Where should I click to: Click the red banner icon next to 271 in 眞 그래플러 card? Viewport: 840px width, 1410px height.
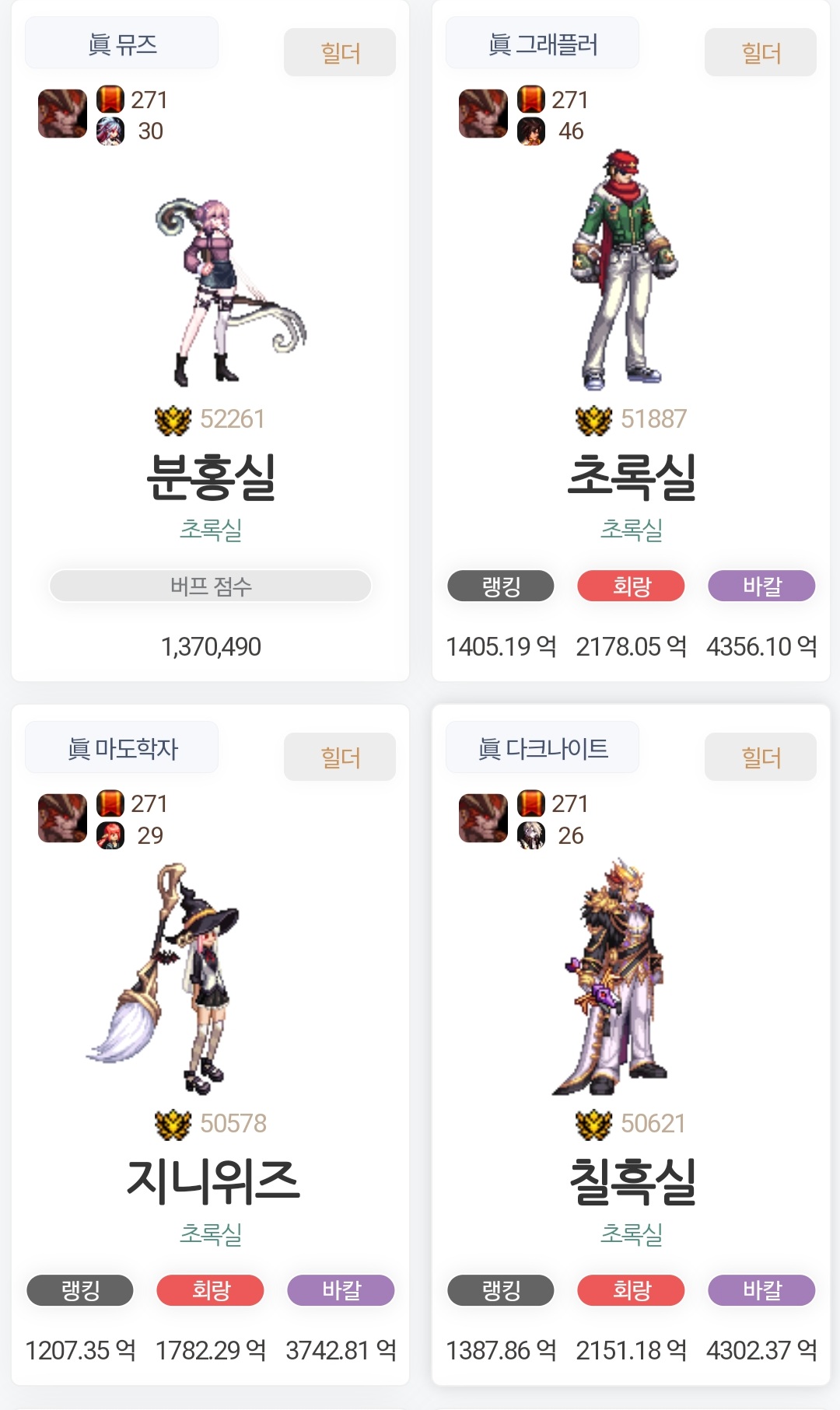click(531, 100)
